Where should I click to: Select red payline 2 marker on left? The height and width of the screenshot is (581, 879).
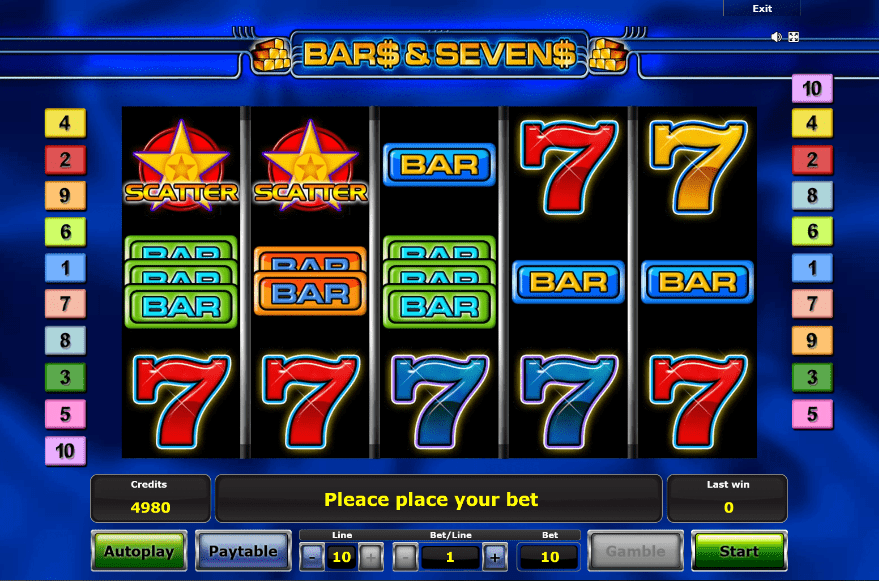(65, 159)
